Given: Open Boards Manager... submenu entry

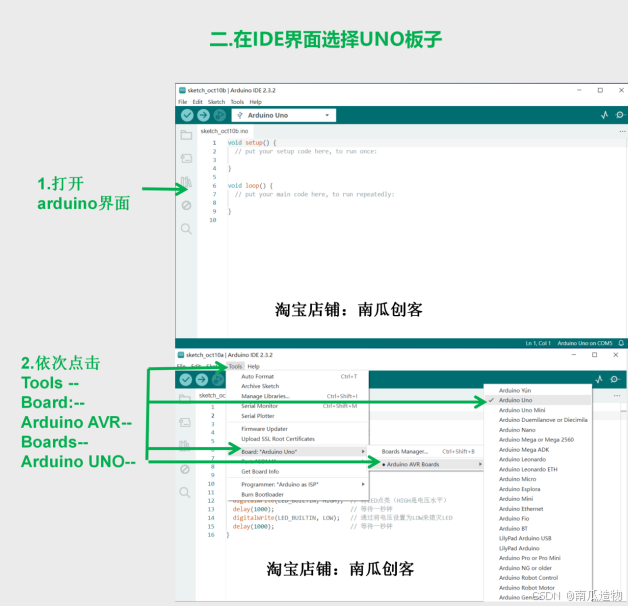Looking at the screenshot, I should 426,452.
